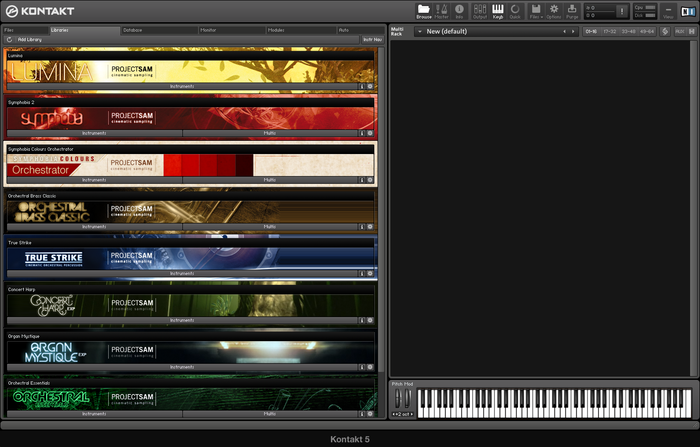The image size is (700, 447).
Task: Open Instruments for Lumina library
Action: pyautogui.click(x=180, y=87)
